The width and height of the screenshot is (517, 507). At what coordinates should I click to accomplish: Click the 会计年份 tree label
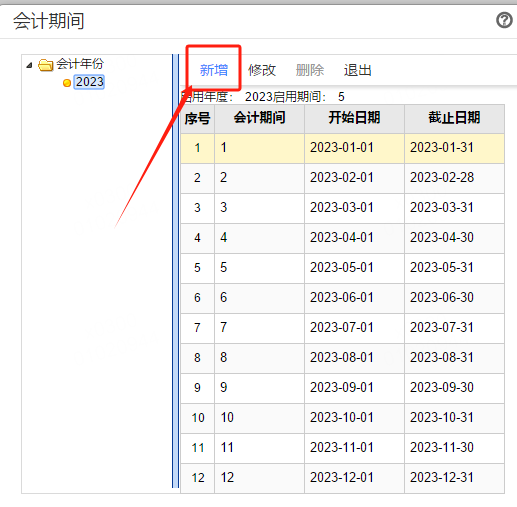[x=80, y=63]
